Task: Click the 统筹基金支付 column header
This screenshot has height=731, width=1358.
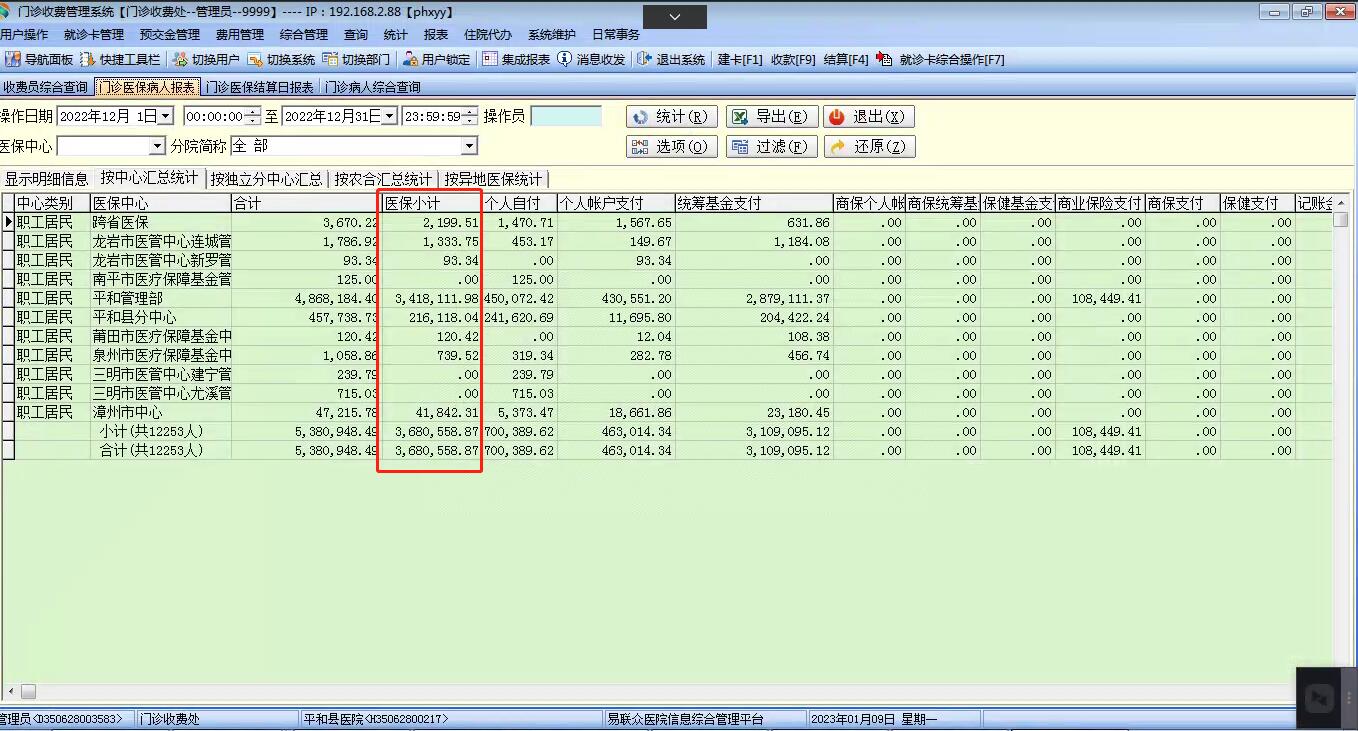Action: coord(754,203)
